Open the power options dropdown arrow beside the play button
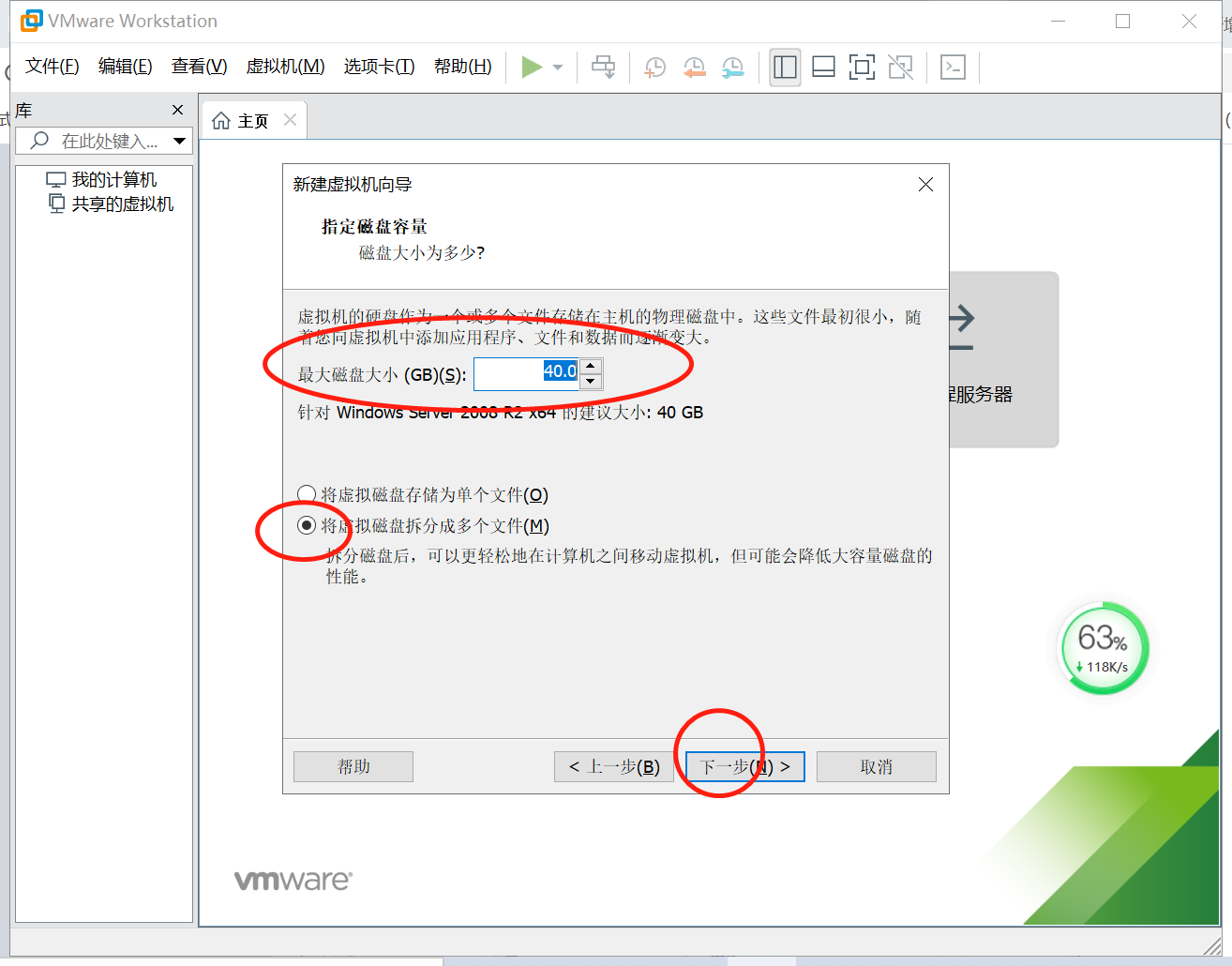 coord(558,68)
